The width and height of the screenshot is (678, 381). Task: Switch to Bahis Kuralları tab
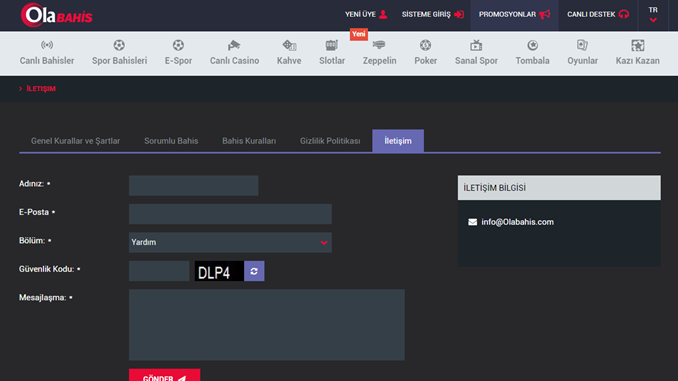(x=249, y=141)
